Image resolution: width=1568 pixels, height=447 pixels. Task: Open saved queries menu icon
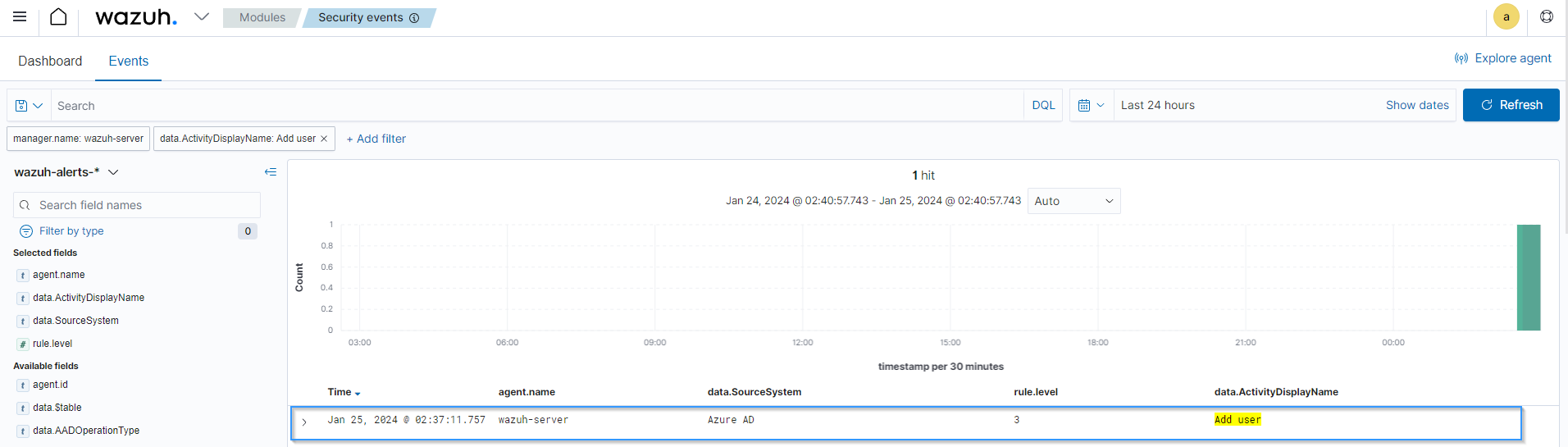pos(29,106)
